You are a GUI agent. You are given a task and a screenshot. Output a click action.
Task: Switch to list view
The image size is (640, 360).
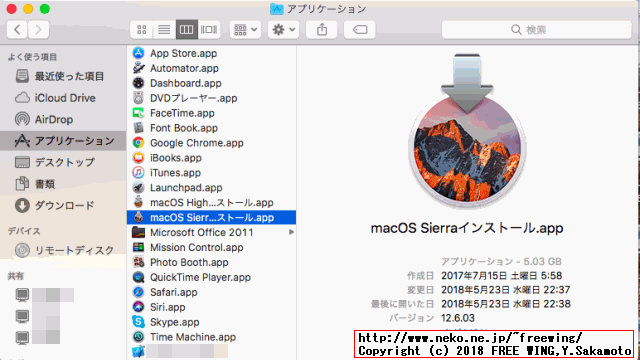(164, 29)
